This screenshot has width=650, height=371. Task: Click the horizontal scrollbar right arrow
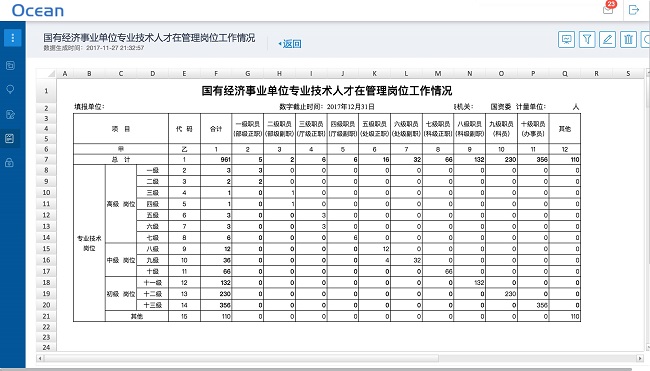point(640,358)
